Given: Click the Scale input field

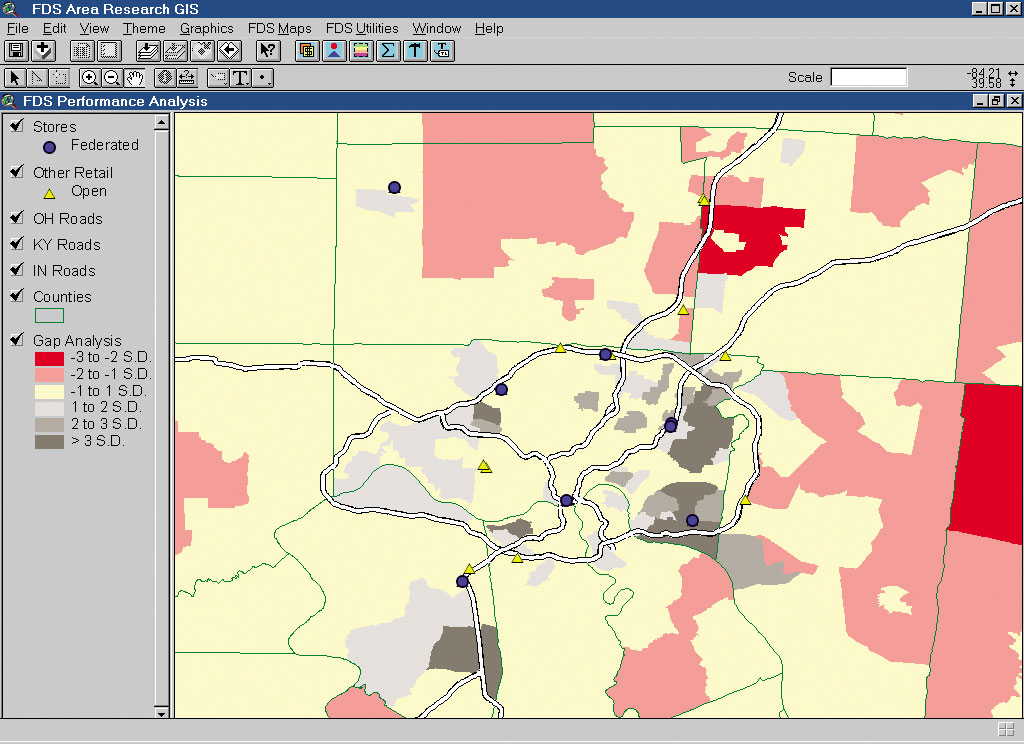Looking at the screenshot, I should (x=868, y=77).
